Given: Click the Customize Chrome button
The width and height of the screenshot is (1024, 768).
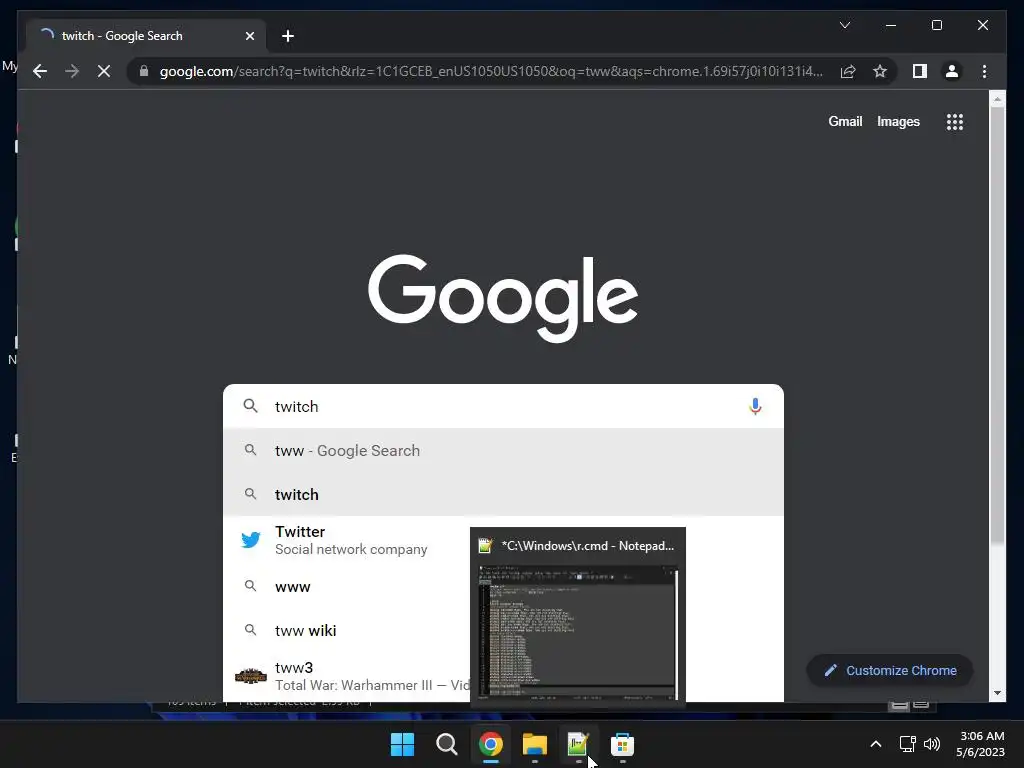Looking at the screenshot, I should pos(889,671).
